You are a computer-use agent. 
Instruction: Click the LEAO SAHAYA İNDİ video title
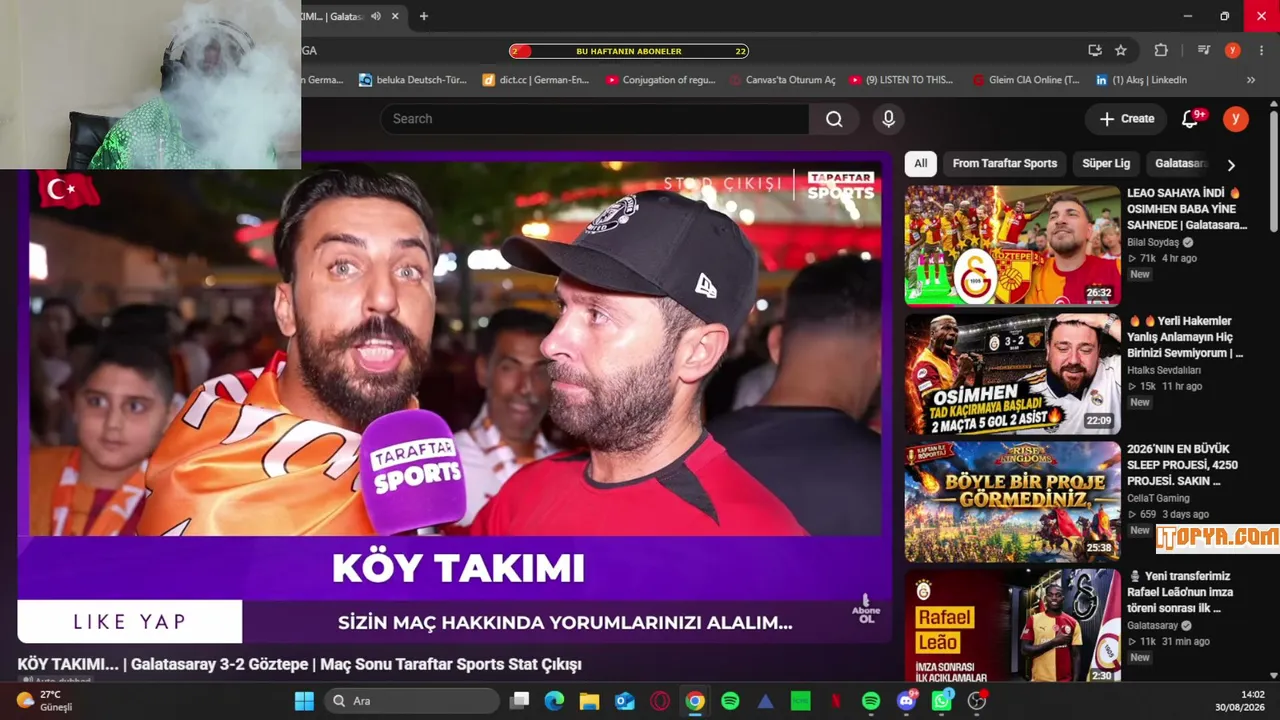[1187, 209]
